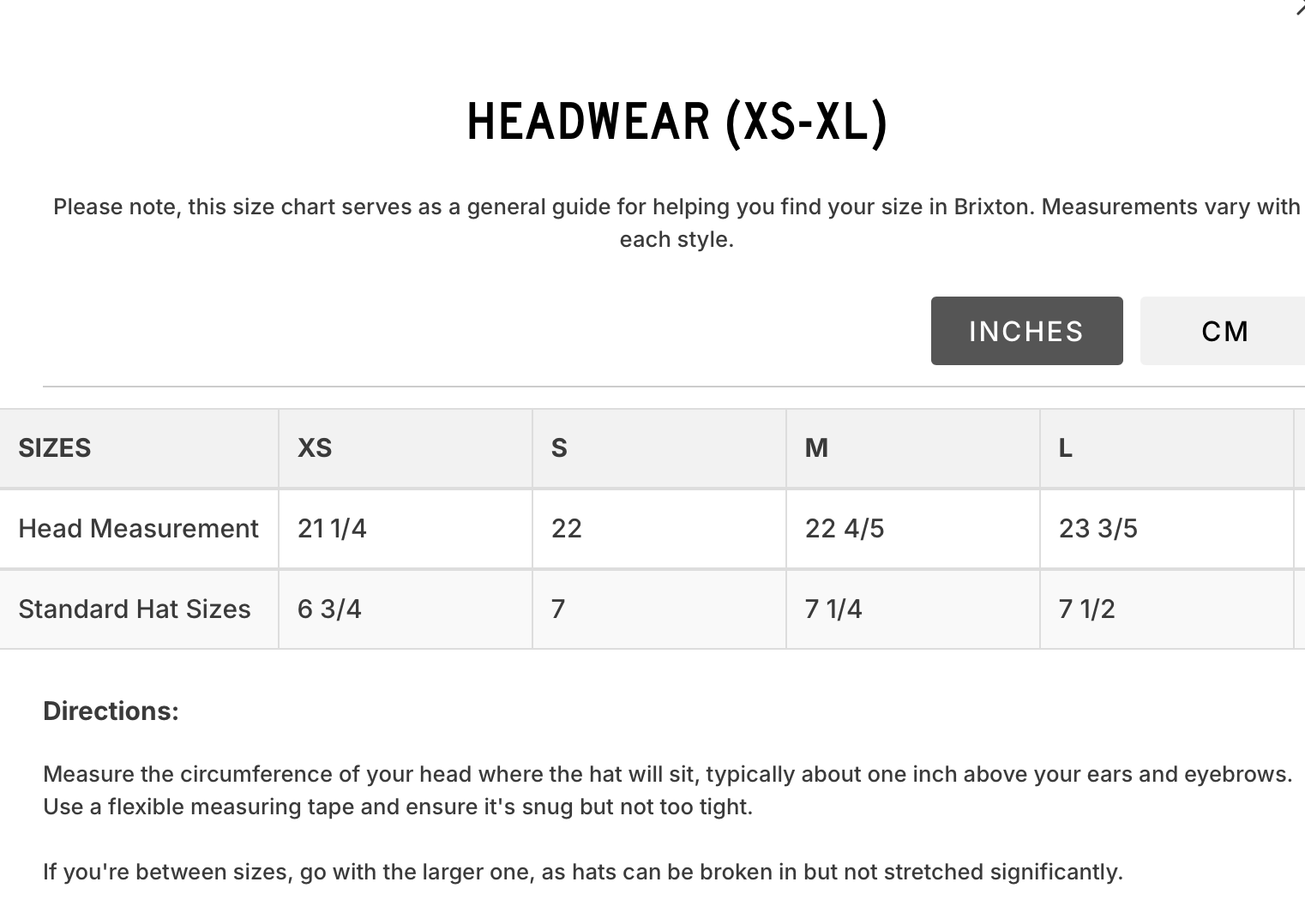The height and width of the screenshot is (924, 1305).
Task: Click the 21 1/4 head measurement cell
Action: (x=406, y=529)
